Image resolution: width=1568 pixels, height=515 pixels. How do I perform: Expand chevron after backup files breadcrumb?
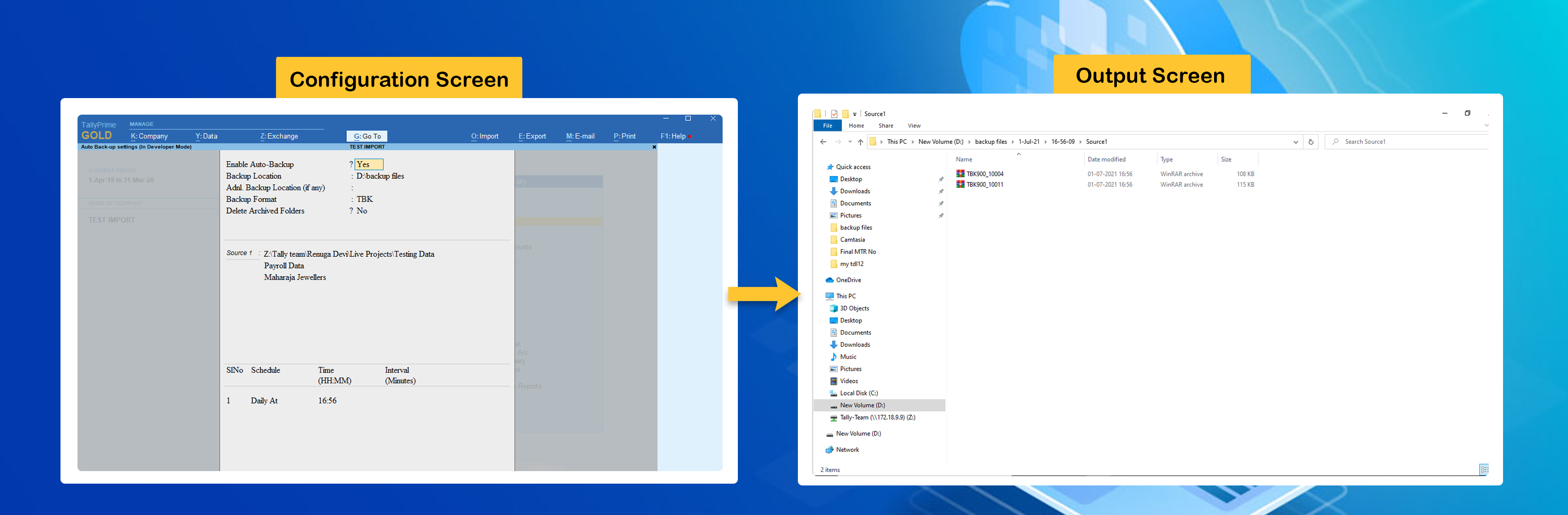(1013, 142)
